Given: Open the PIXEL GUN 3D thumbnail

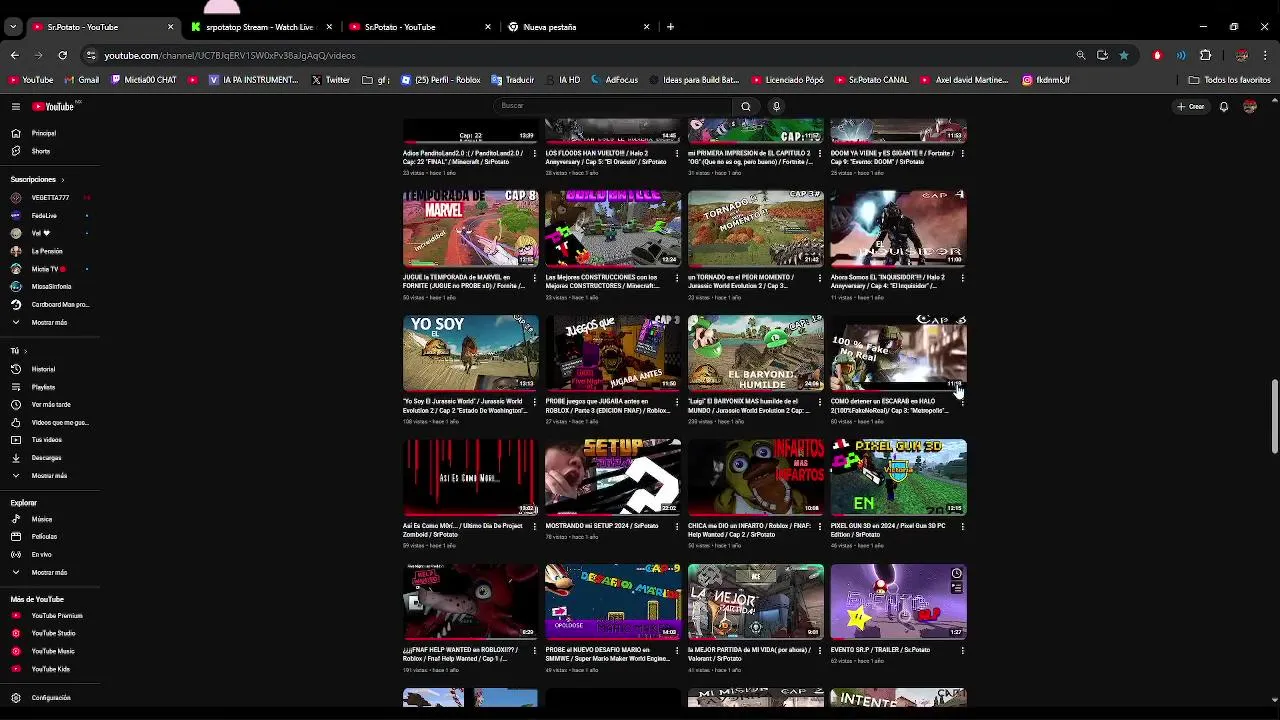Looking at the screenshot, I should point(898,477).
